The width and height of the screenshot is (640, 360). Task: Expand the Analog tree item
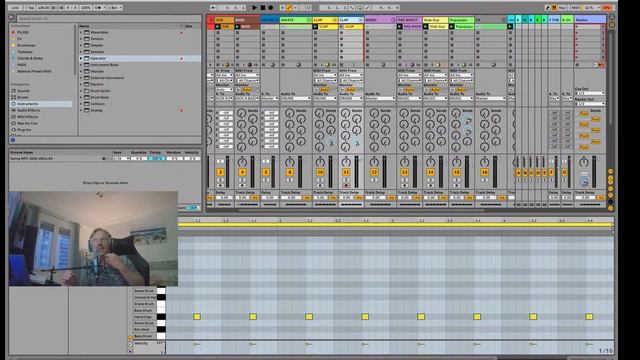[81, 110]
